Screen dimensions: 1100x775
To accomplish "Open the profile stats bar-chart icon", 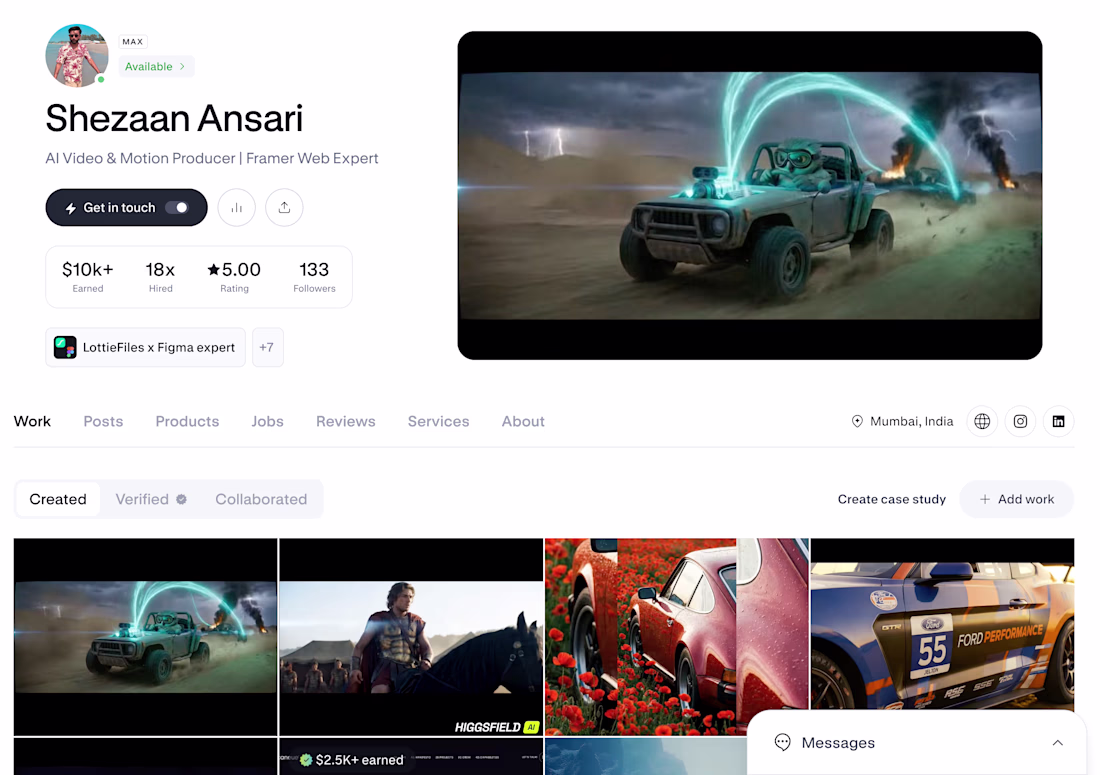I will tap(236, 208).
